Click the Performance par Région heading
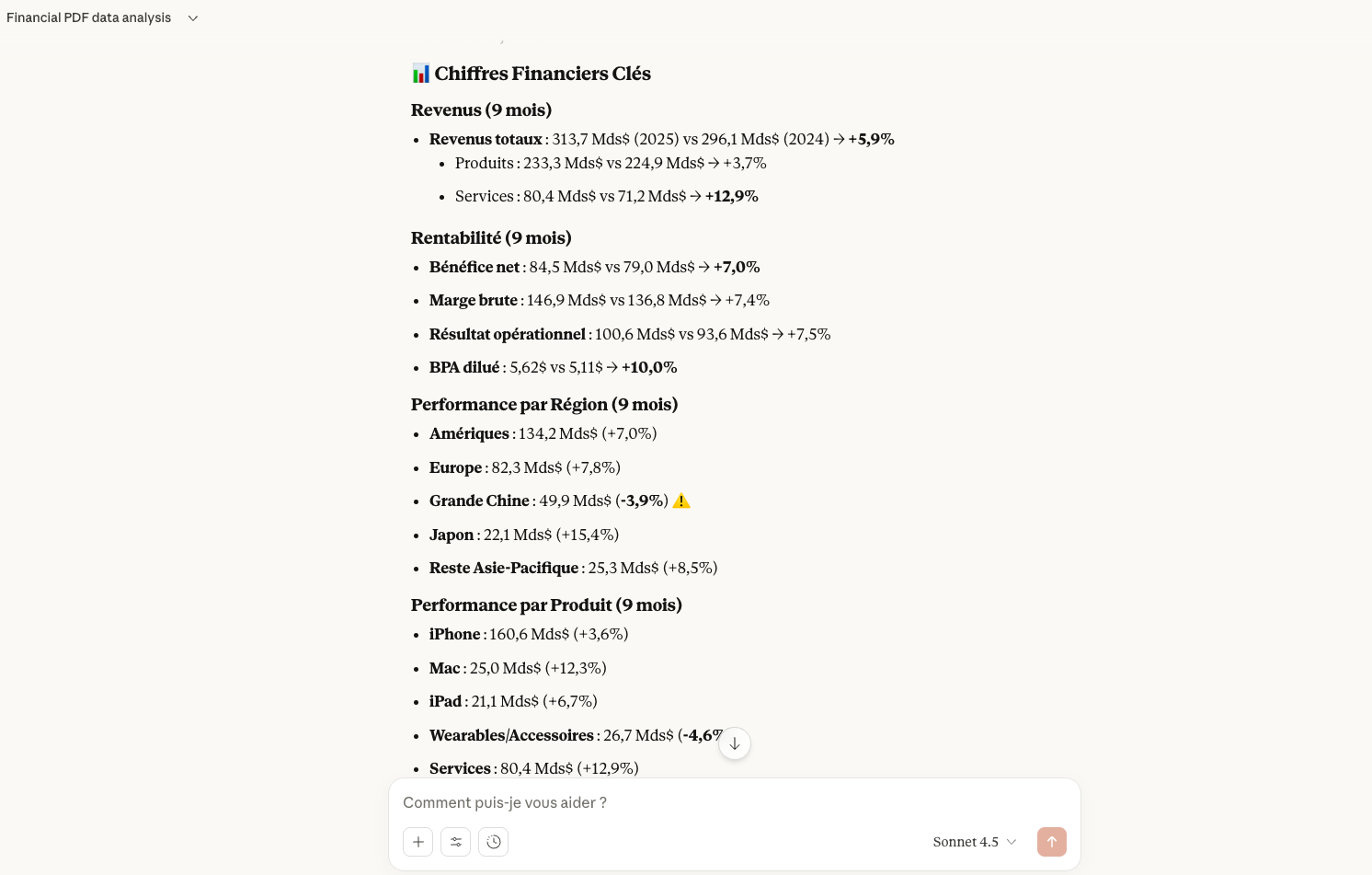The image size is (1372, 875). click(x=544, y=405)
